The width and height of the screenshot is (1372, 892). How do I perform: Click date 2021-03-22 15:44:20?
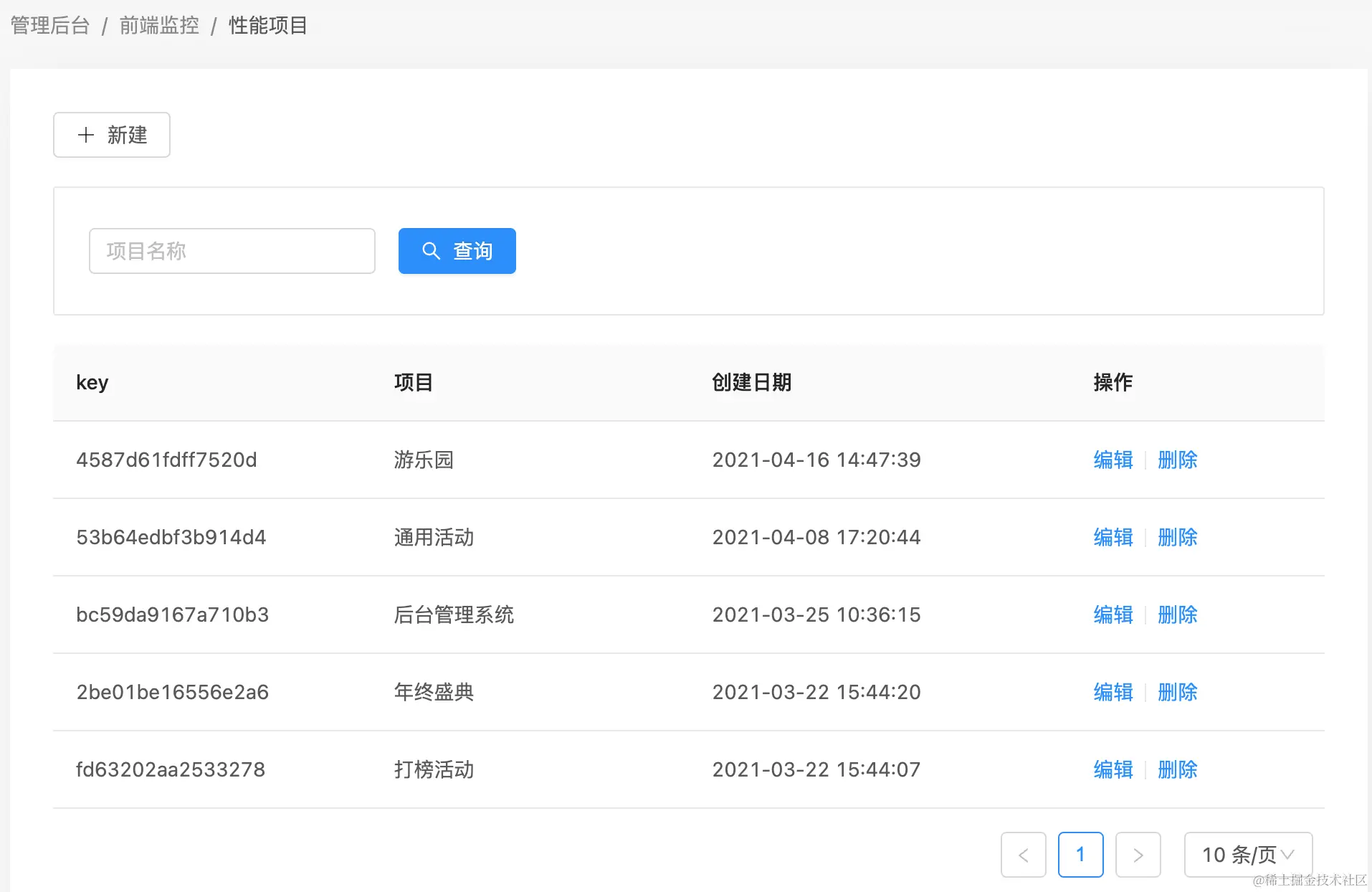click(x=816, y=692)
